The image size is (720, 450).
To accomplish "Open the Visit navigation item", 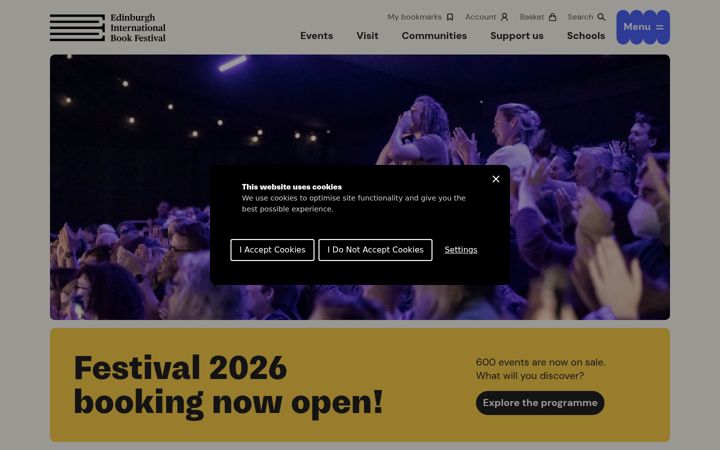I will (367, 36).
